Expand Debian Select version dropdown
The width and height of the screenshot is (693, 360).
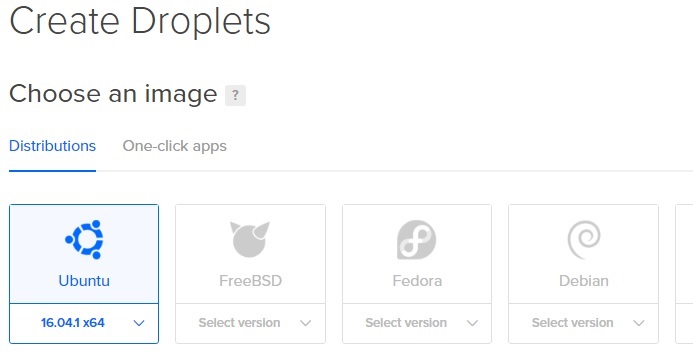583,323
